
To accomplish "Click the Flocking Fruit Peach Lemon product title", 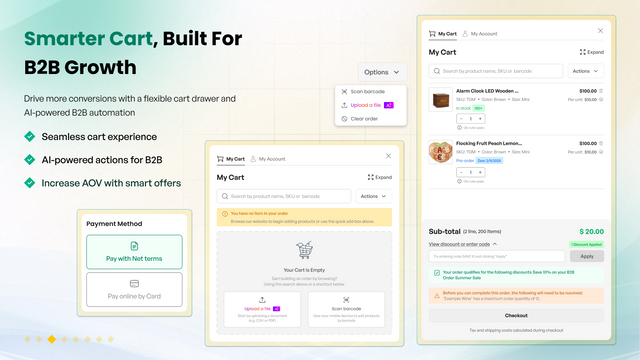I will [x=489, y=143].
